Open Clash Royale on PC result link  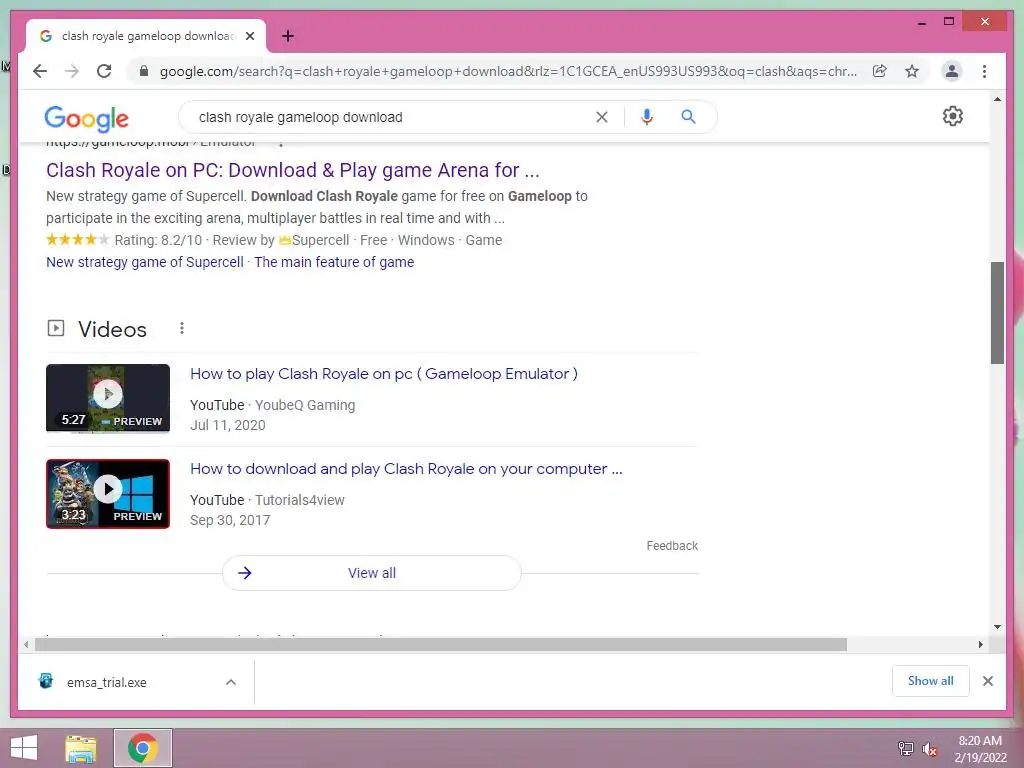[293, 170]
